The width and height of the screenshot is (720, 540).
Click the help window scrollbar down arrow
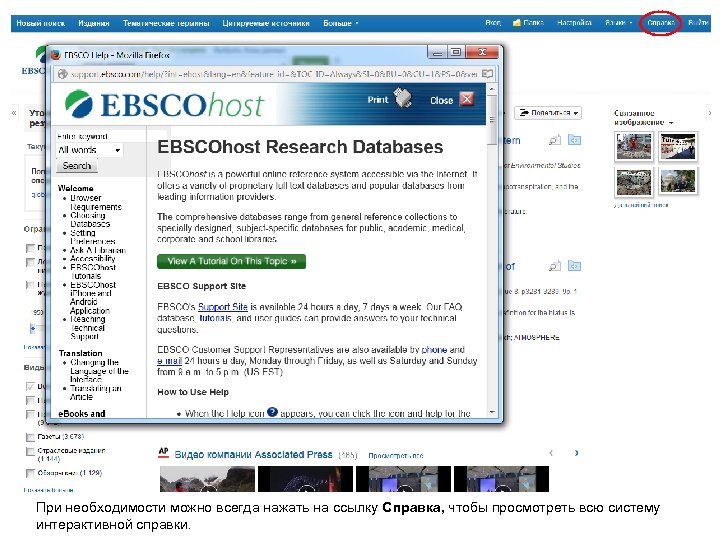pyautogui.click(x=492, y=412)
